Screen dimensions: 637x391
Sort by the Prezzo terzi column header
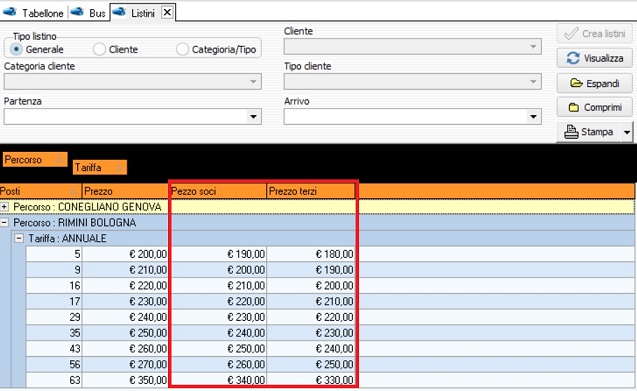click(311, 191)
